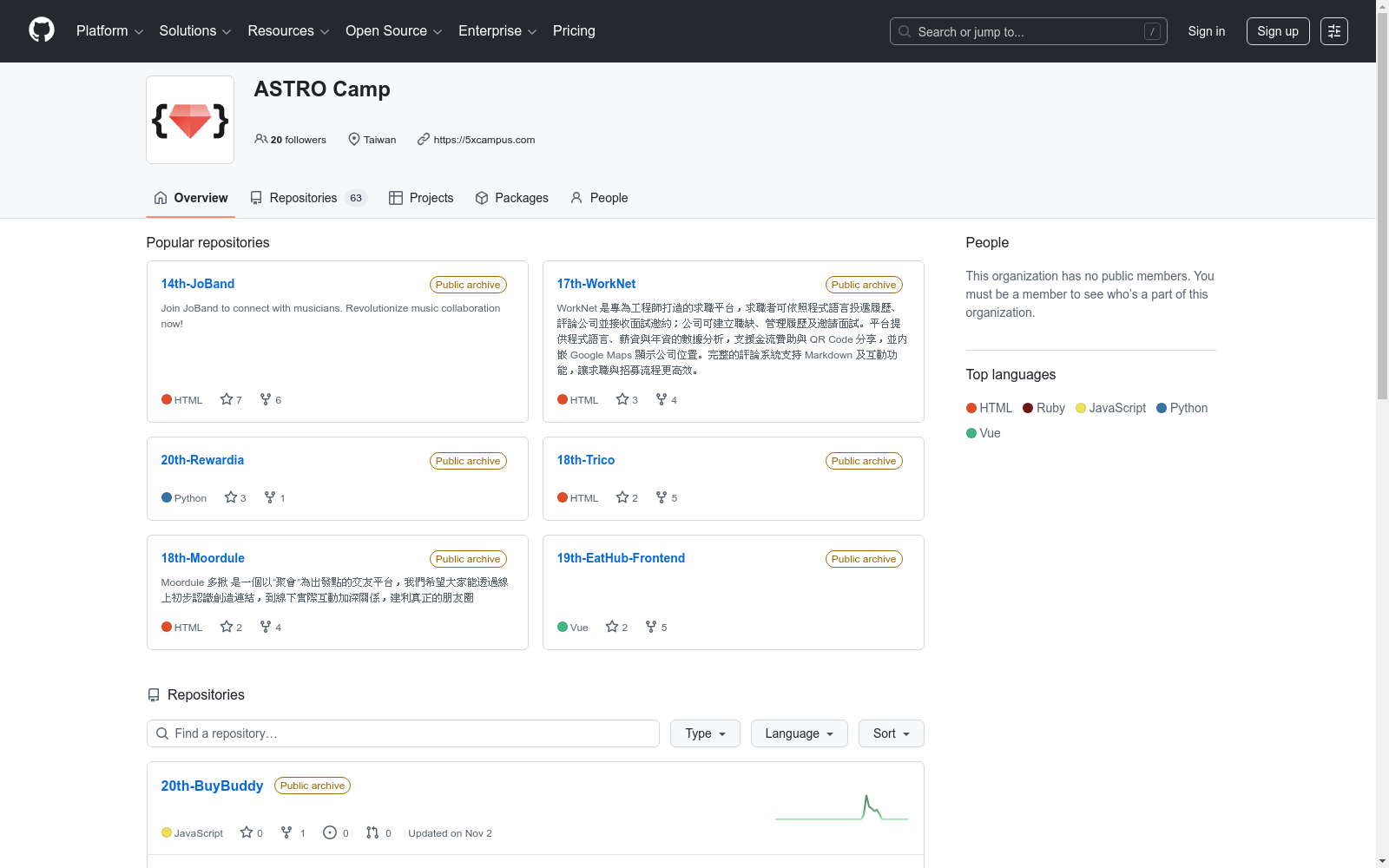Screen dimensions: 1389x868
Task: Click the fork icon on 14th-JoBand card
Action: [x=266, y=399]
